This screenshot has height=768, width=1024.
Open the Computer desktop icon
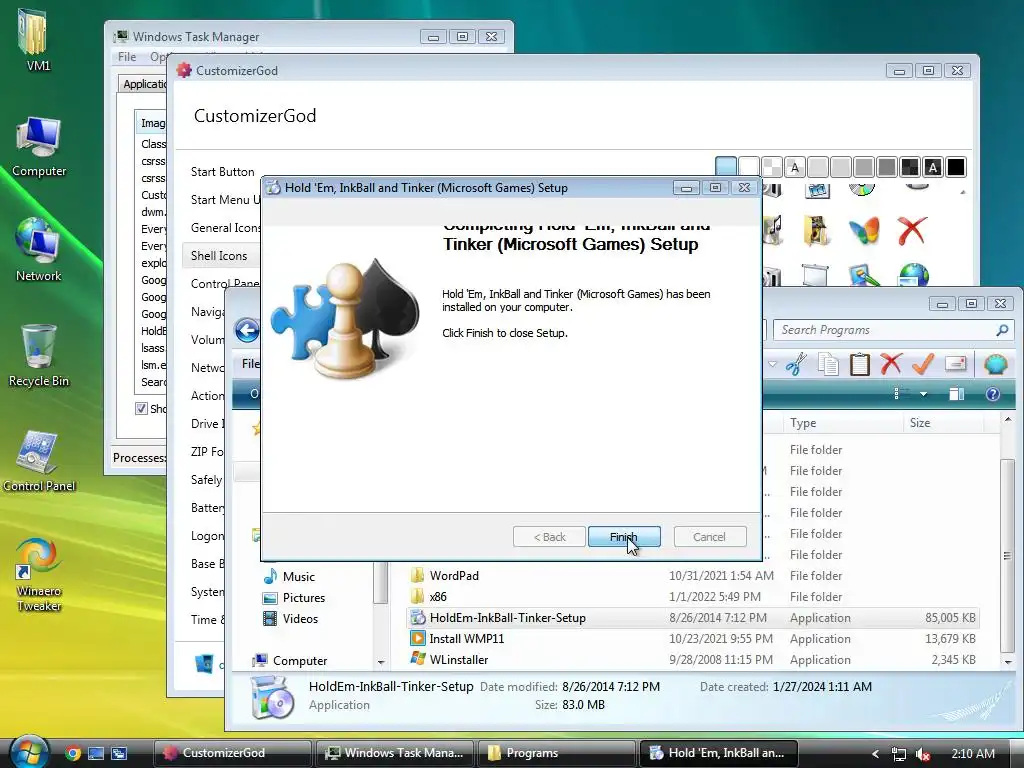coord(39,146)
